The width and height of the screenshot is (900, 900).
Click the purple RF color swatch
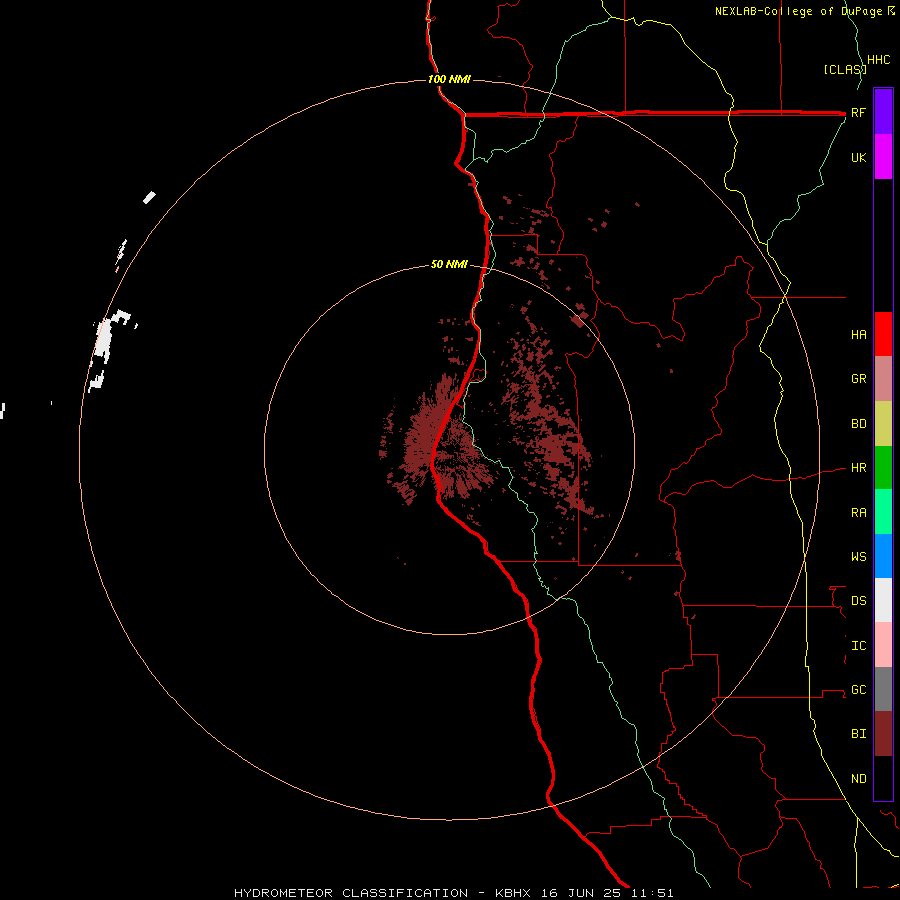pyautogui.click(x=883, y=112)
